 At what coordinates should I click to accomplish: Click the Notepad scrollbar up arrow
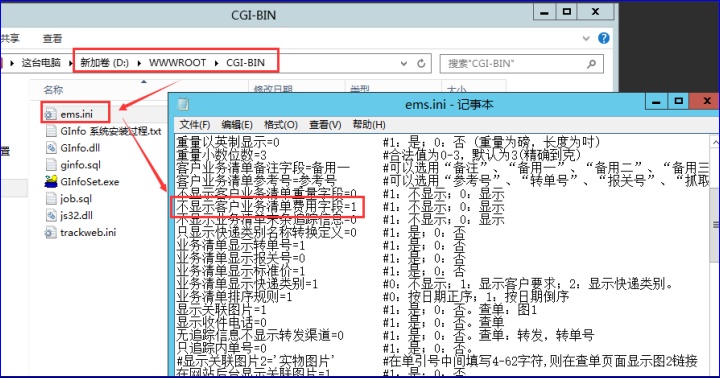[x=715, y=142]
